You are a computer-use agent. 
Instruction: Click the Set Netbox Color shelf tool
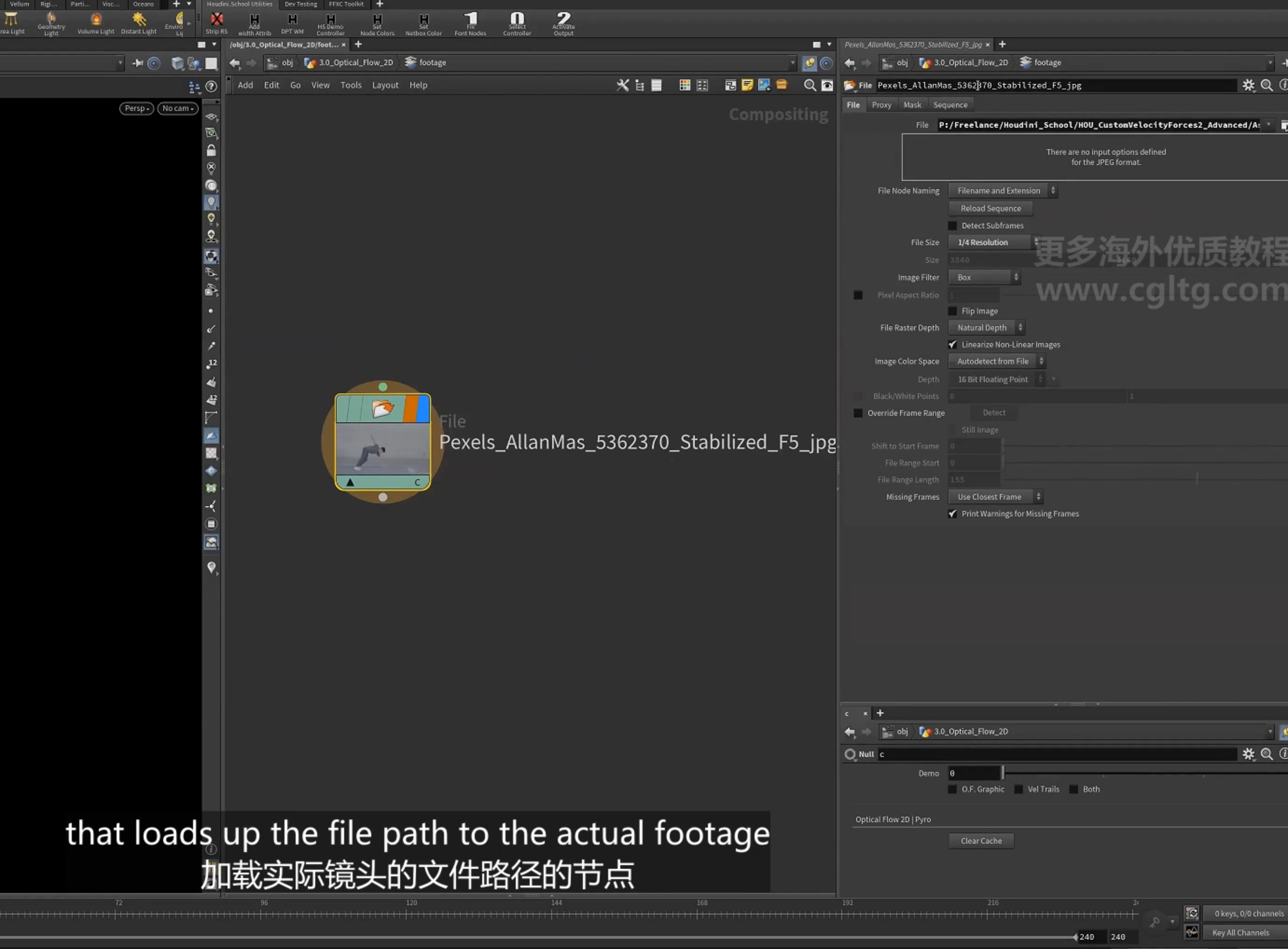point(423,24)
